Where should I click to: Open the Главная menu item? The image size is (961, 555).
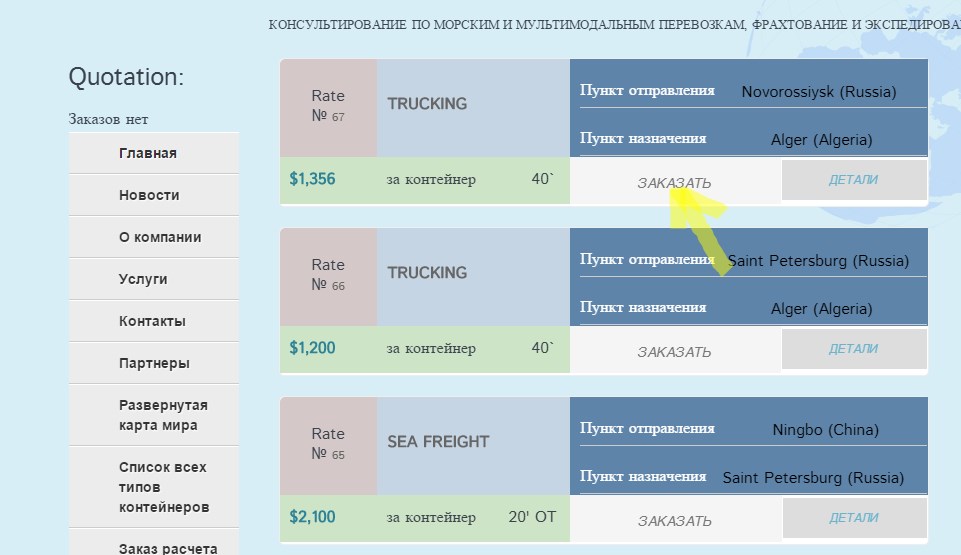147,153
